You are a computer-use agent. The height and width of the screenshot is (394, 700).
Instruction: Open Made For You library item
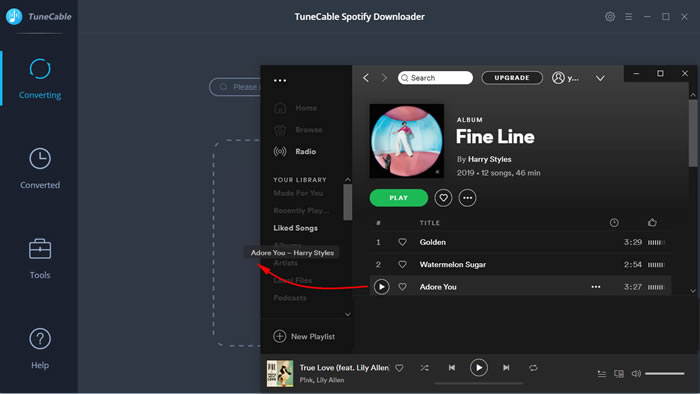coord(298,193)
